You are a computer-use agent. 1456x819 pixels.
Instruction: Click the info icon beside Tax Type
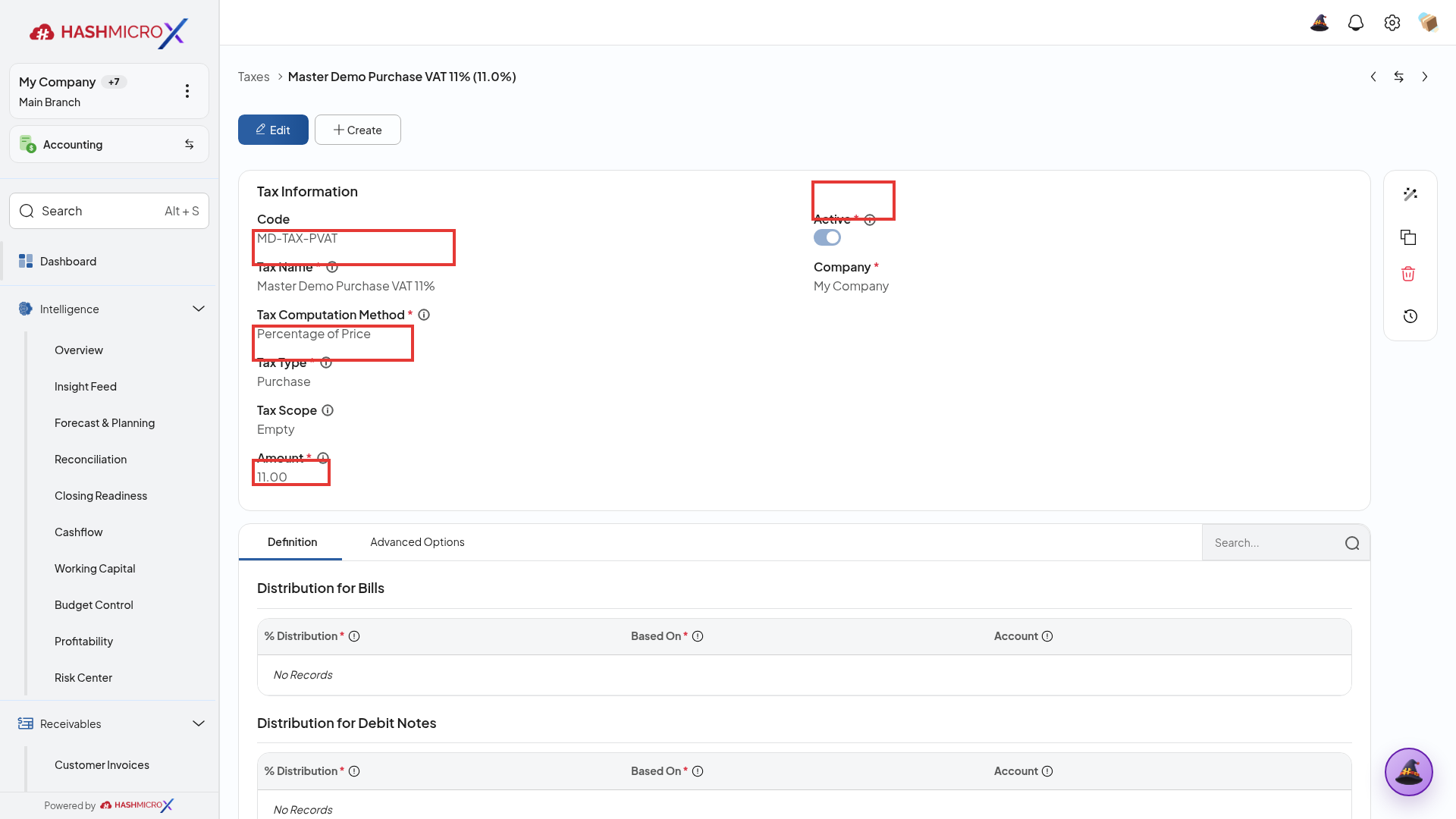[x=326, y=362]
